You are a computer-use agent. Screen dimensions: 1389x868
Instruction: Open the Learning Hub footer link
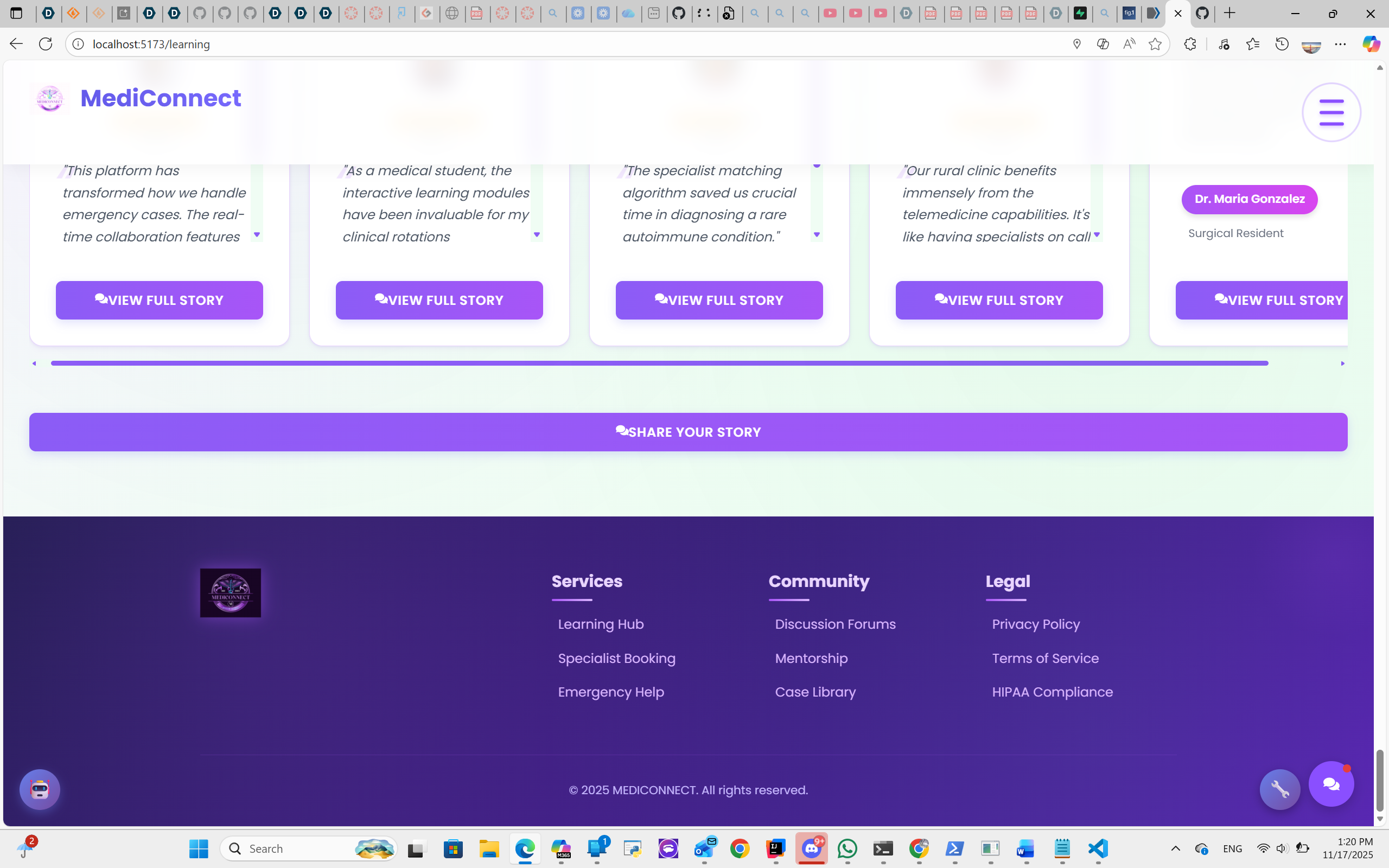click(x=601, y=624)
